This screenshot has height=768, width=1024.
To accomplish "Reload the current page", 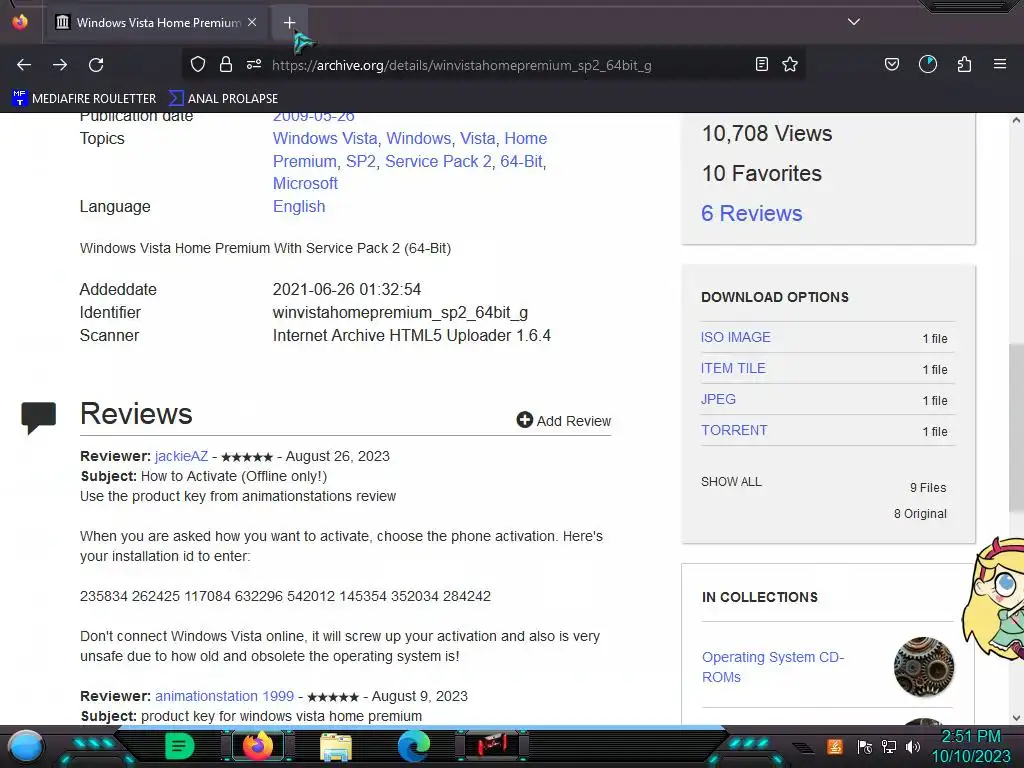I will tap(96, 65).
